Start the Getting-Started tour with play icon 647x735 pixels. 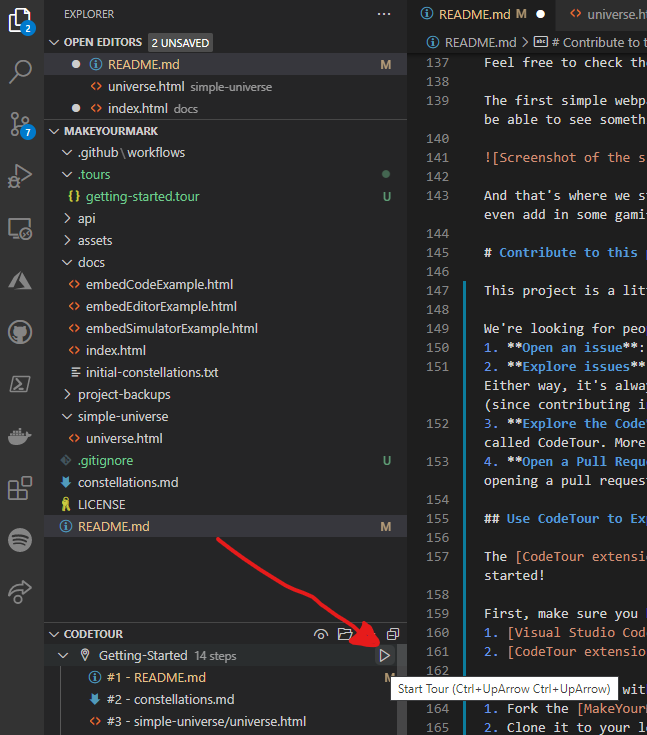point(384,655)
